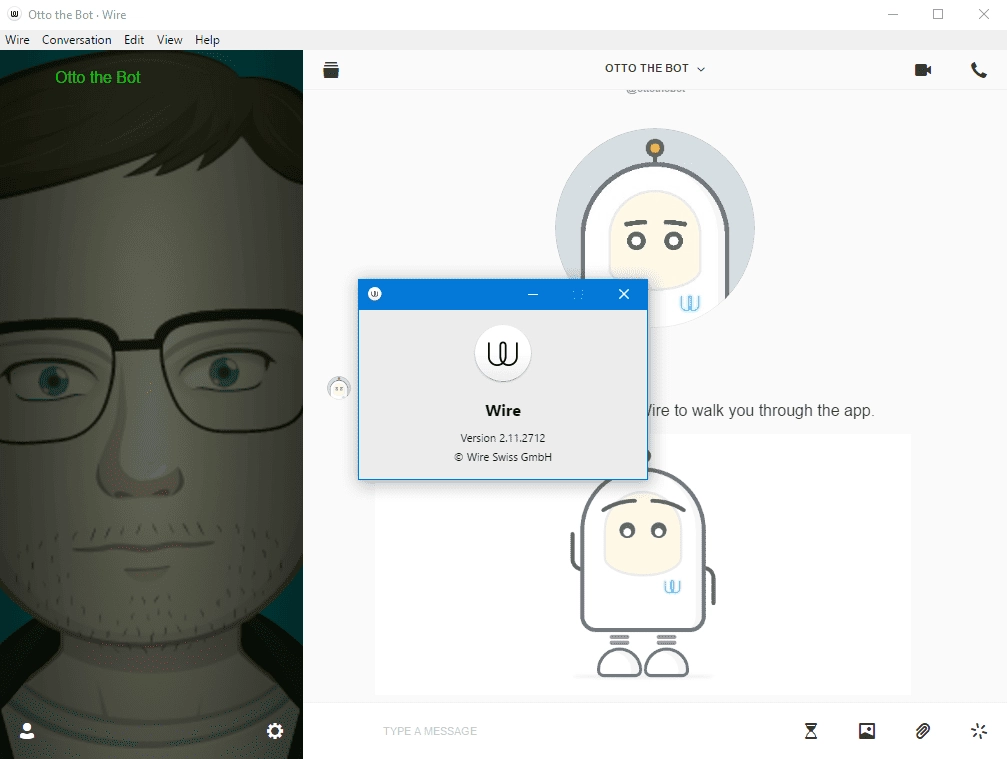This screenshot has height=759, width=1007.
Task: Minimize the main Wire window
Action: (x=893, y=14)
